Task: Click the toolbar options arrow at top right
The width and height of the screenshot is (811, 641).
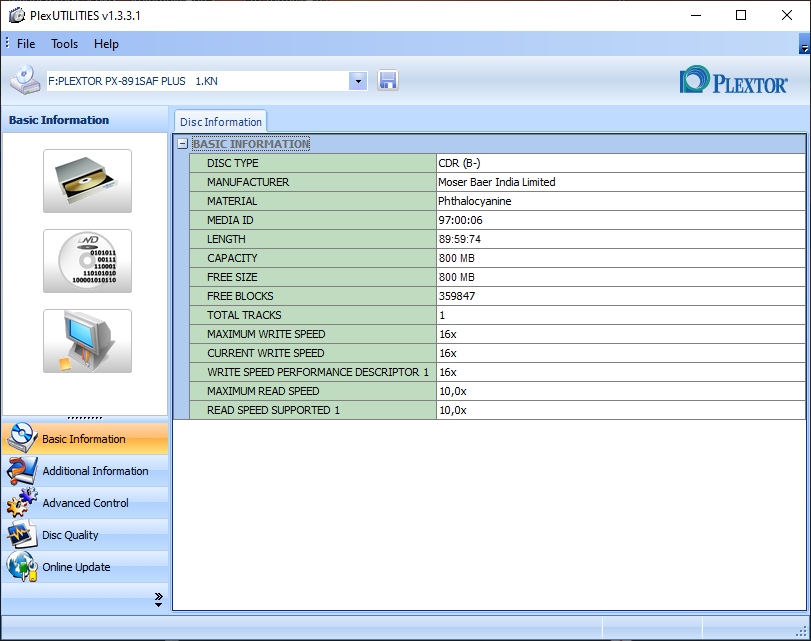Action: [x=804, y=46]
